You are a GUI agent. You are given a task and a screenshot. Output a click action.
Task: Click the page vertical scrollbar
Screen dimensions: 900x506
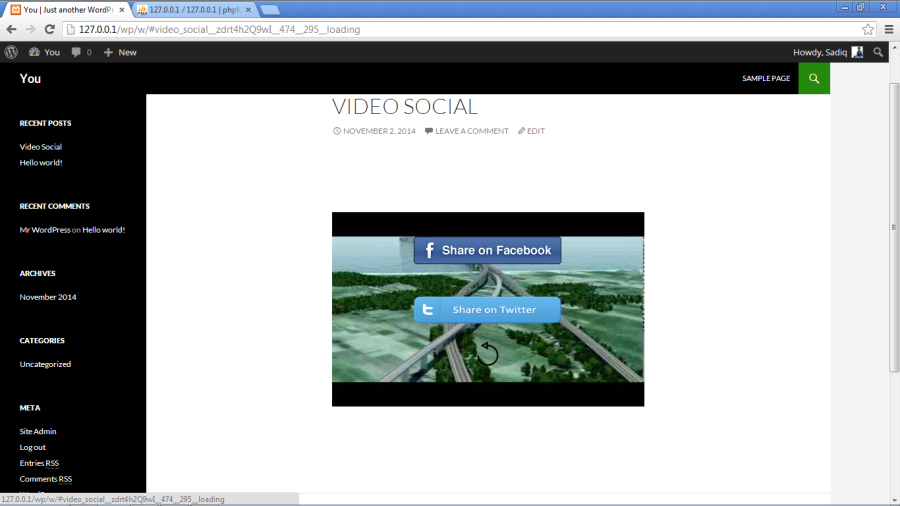tap(894, 227)
